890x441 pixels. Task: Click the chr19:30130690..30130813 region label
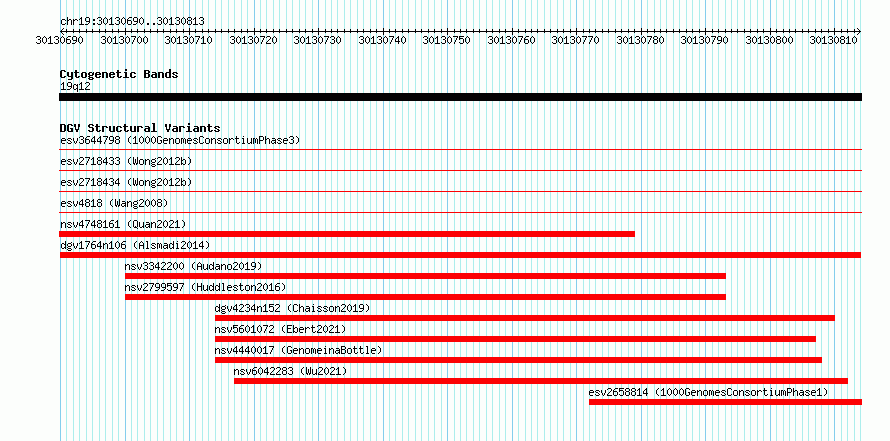pyautogui.click(x=132, y=21)
